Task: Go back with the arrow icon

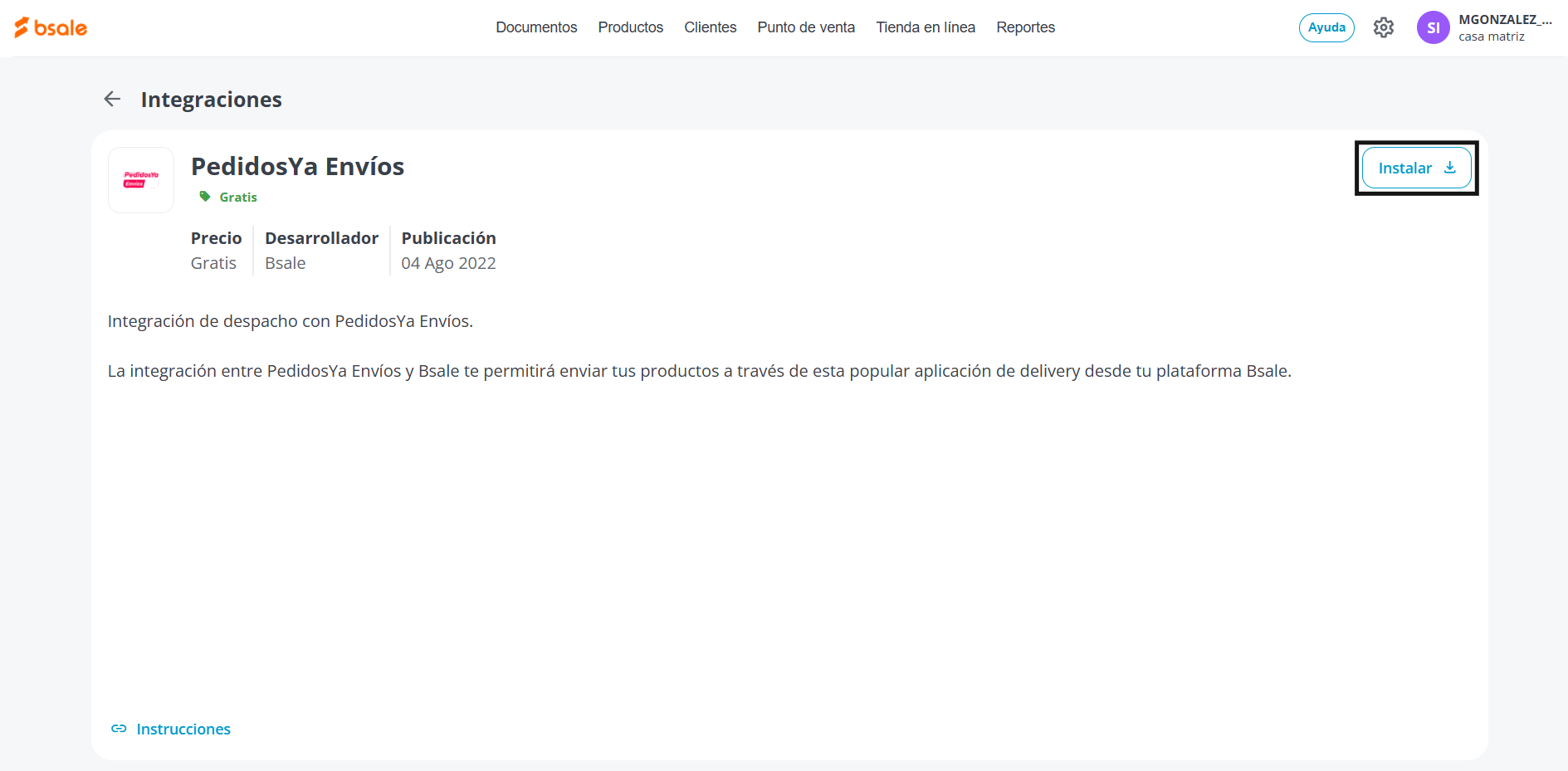Action: [x=112, y=100]
